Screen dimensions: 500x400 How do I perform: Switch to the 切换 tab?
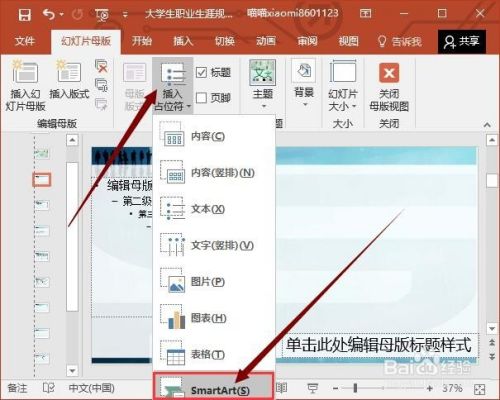(x=224, y=41)
